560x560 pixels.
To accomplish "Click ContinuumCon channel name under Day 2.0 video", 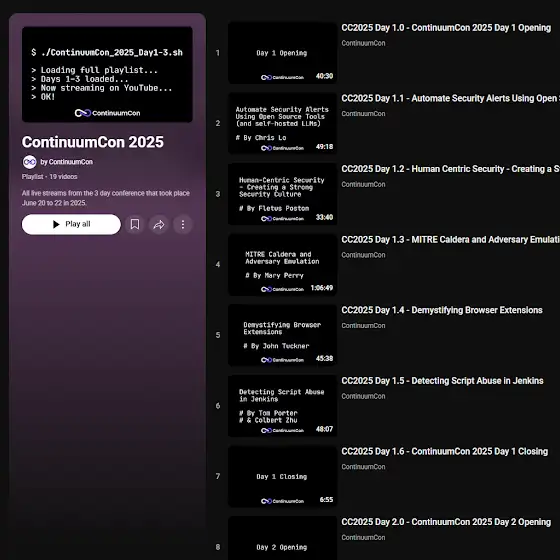I will click(363, 538).
